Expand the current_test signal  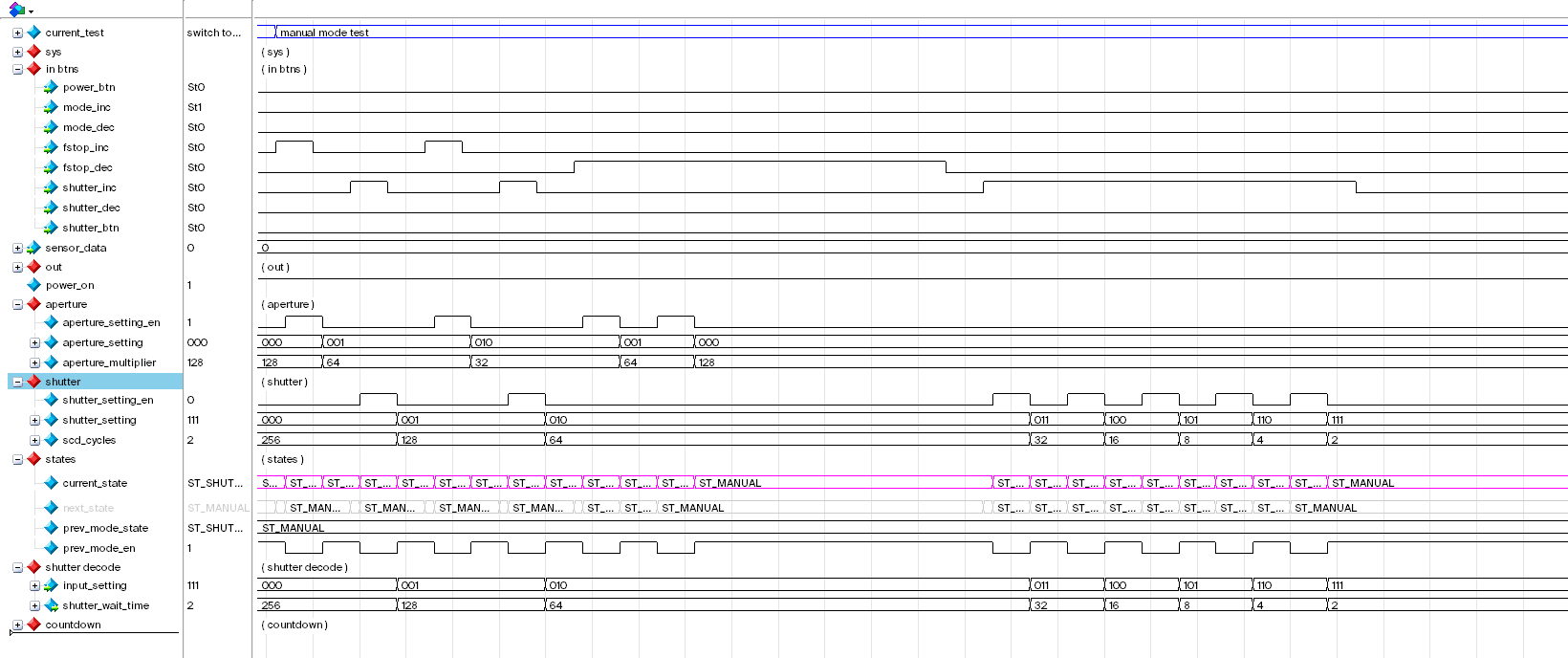pos(17,33)
